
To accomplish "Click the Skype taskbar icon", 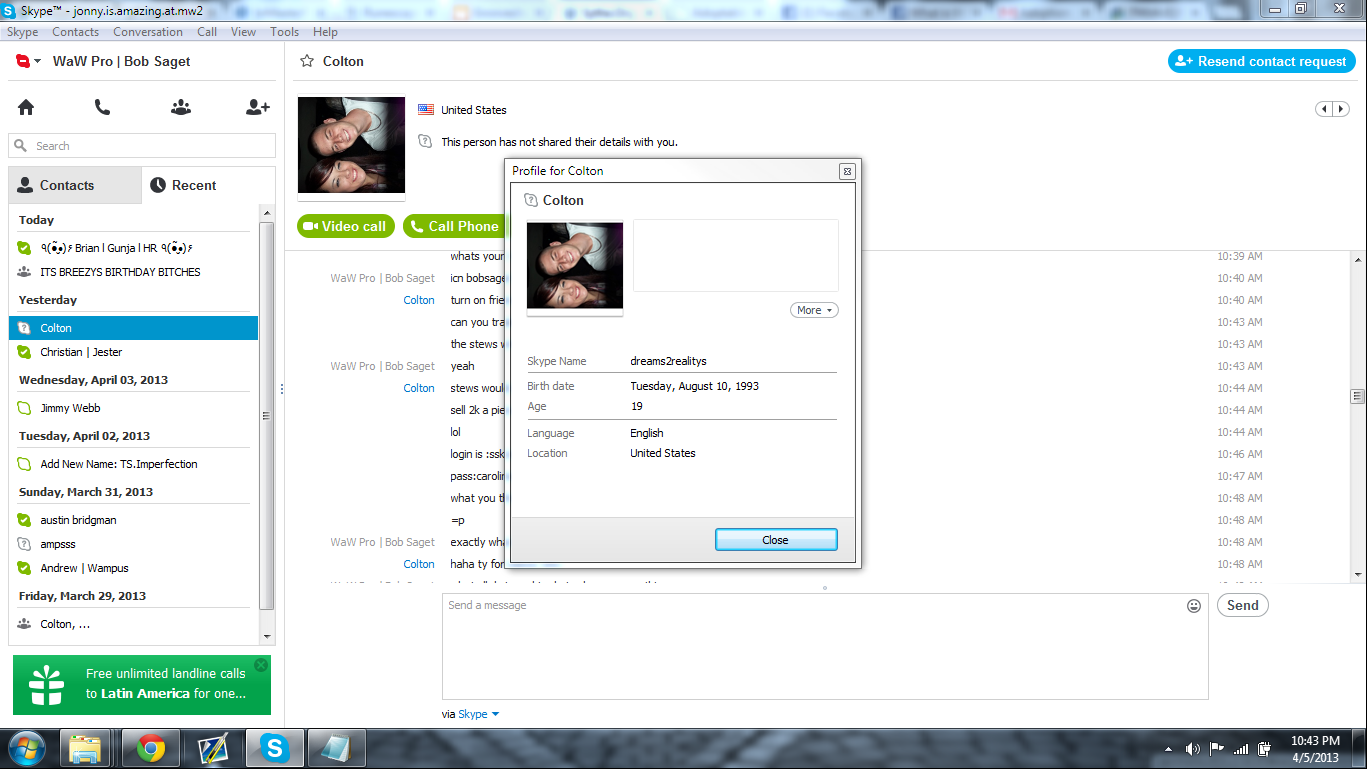I will [x=274, y=748].
